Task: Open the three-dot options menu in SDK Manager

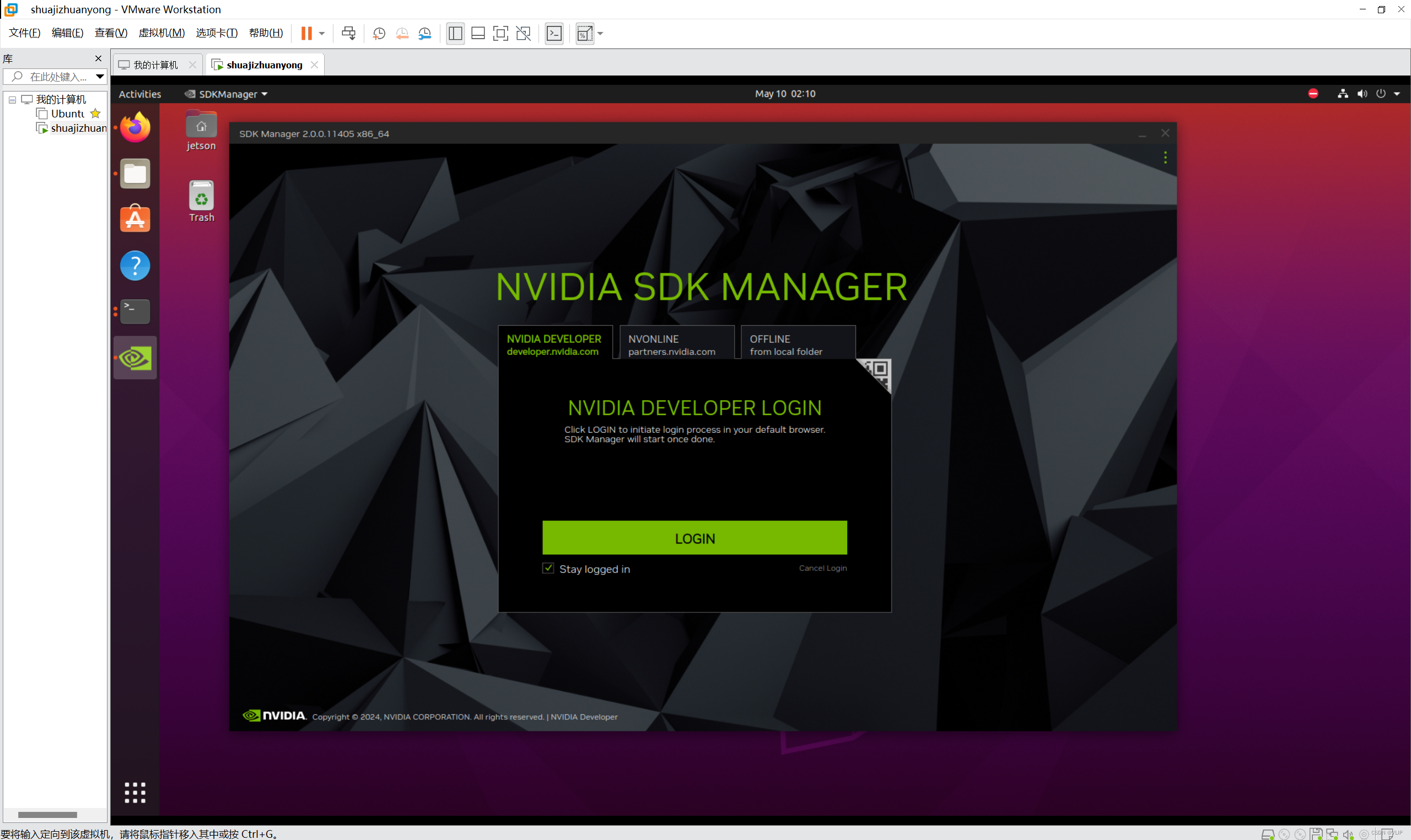Action: point(1165,157)
